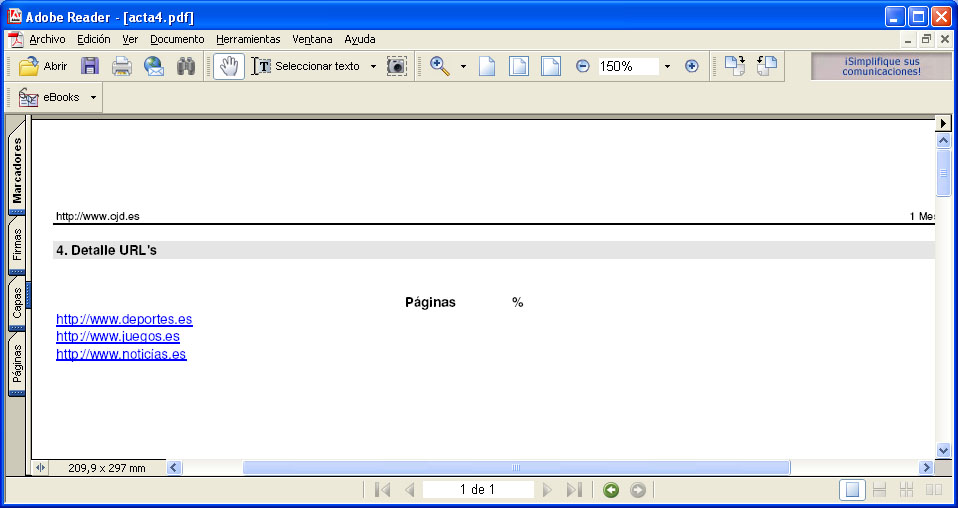The image size is (958, 508).
Task: Click the horizontal scrollbar thumb
Action: tap(516, 468)
